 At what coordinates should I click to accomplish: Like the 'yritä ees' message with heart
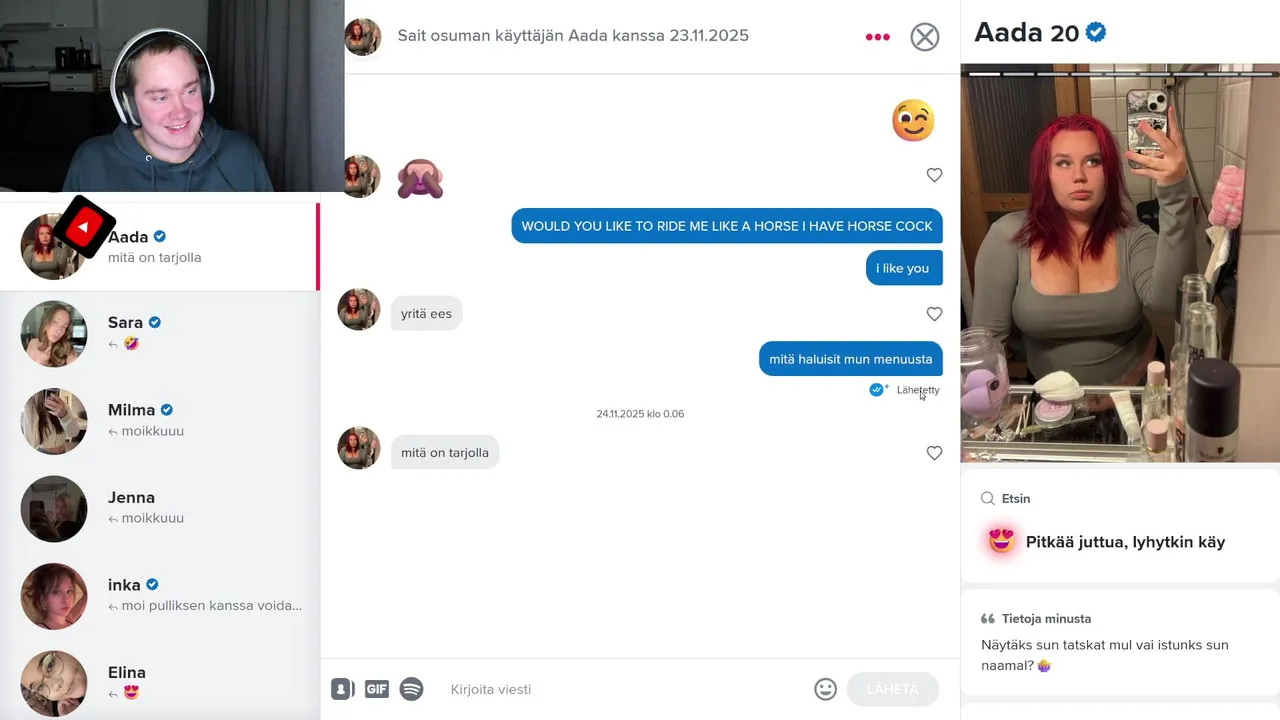(x=934, y=314)
